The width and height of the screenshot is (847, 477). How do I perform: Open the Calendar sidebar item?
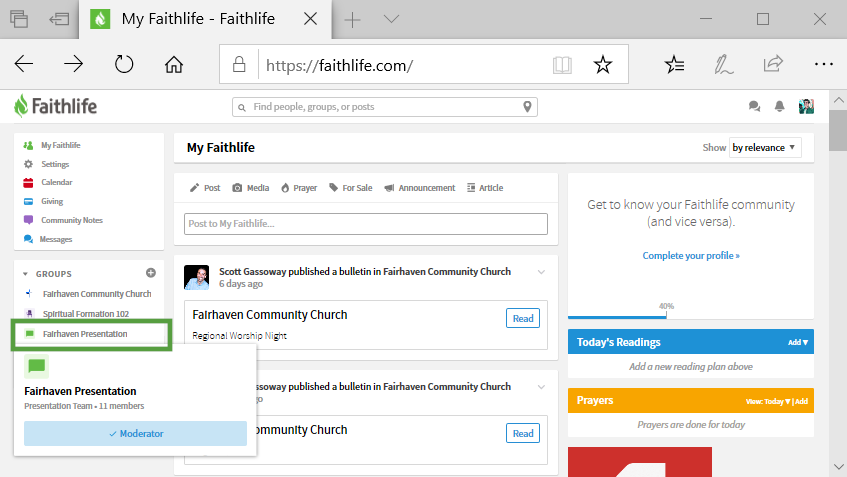56,182
